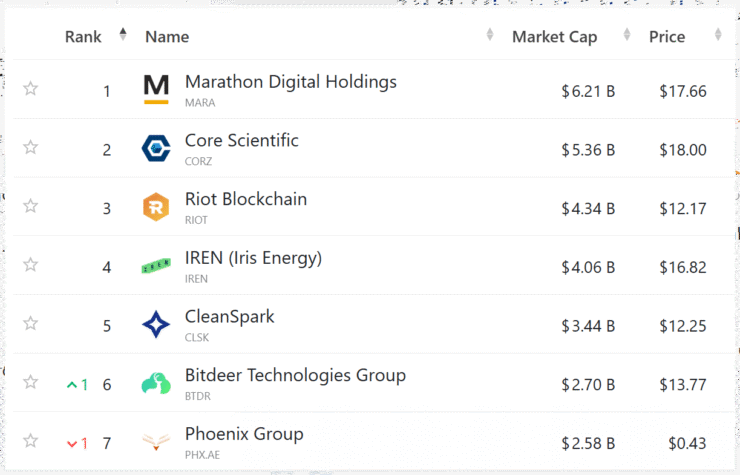Viewport: 740px width, 475px height.
Task: Click the Core Scientific hexagon logo
Action: (x=156, y=148)
